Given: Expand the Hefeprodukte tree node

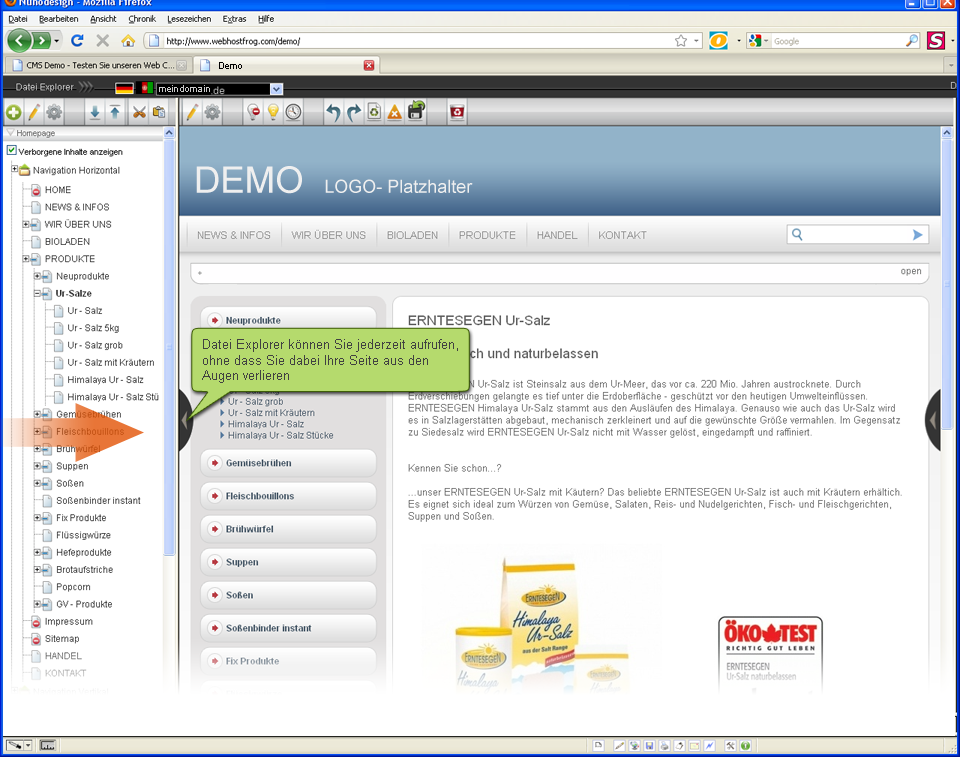Looking at the screenshot, I should [37, 552].
